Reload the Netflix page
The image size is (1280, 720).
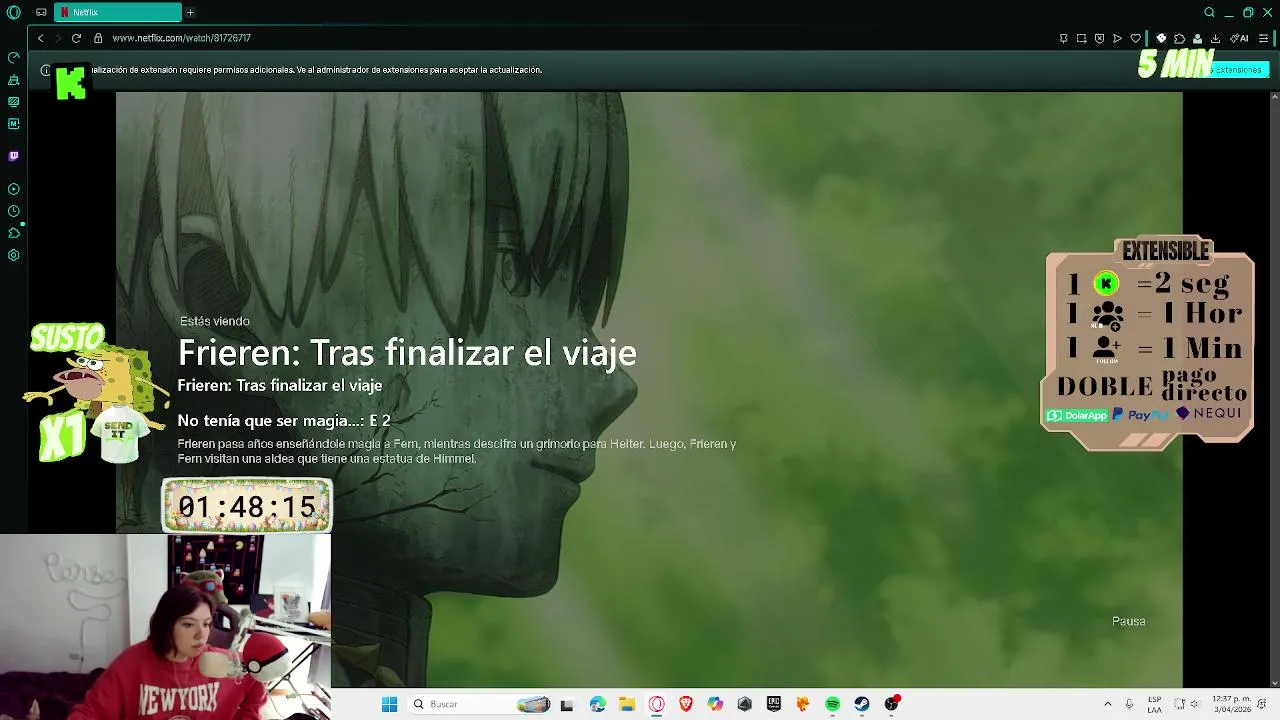coord(76,38)
